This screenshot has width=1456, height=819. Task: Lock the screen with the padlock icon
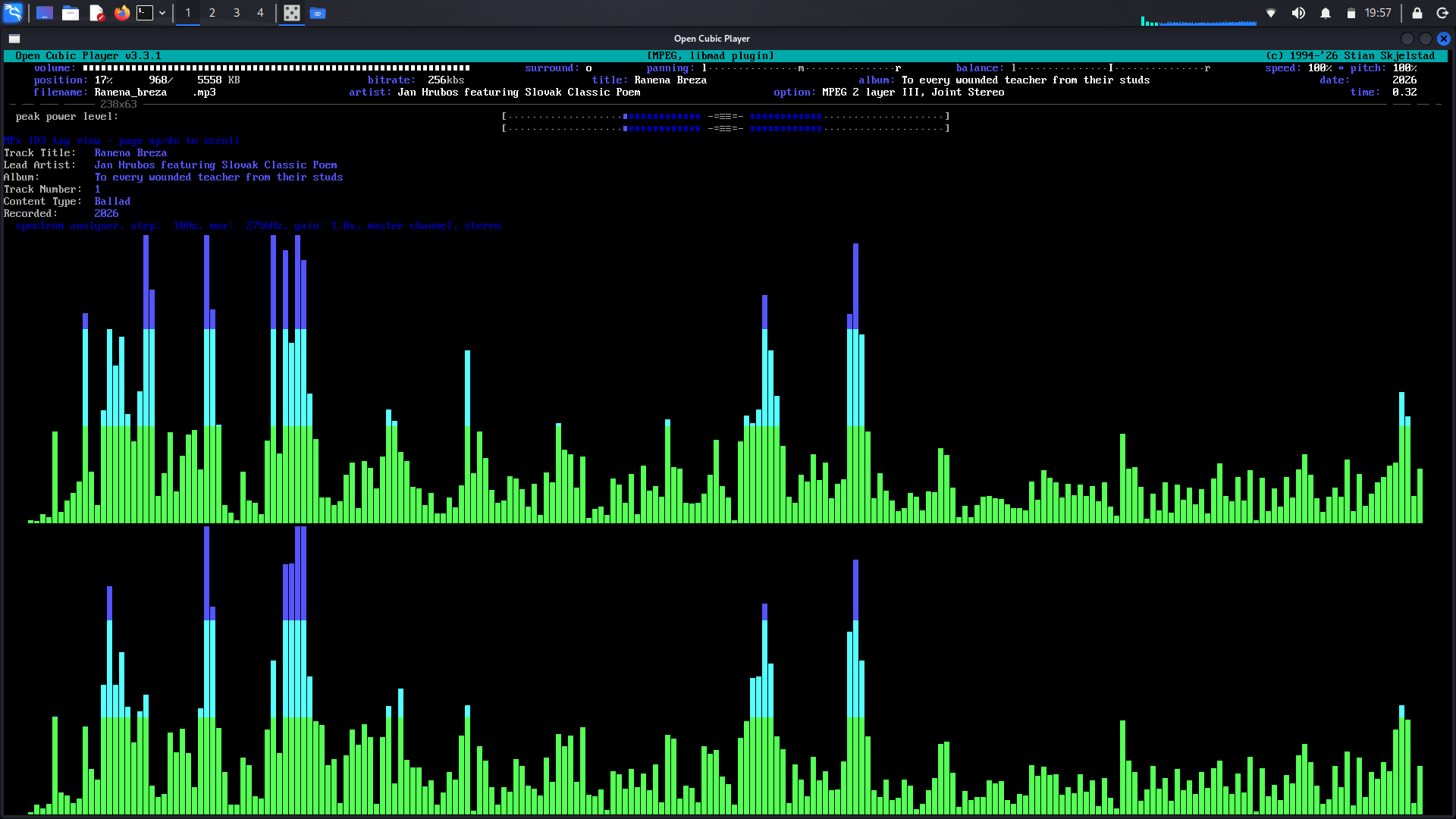point(1417,13)
